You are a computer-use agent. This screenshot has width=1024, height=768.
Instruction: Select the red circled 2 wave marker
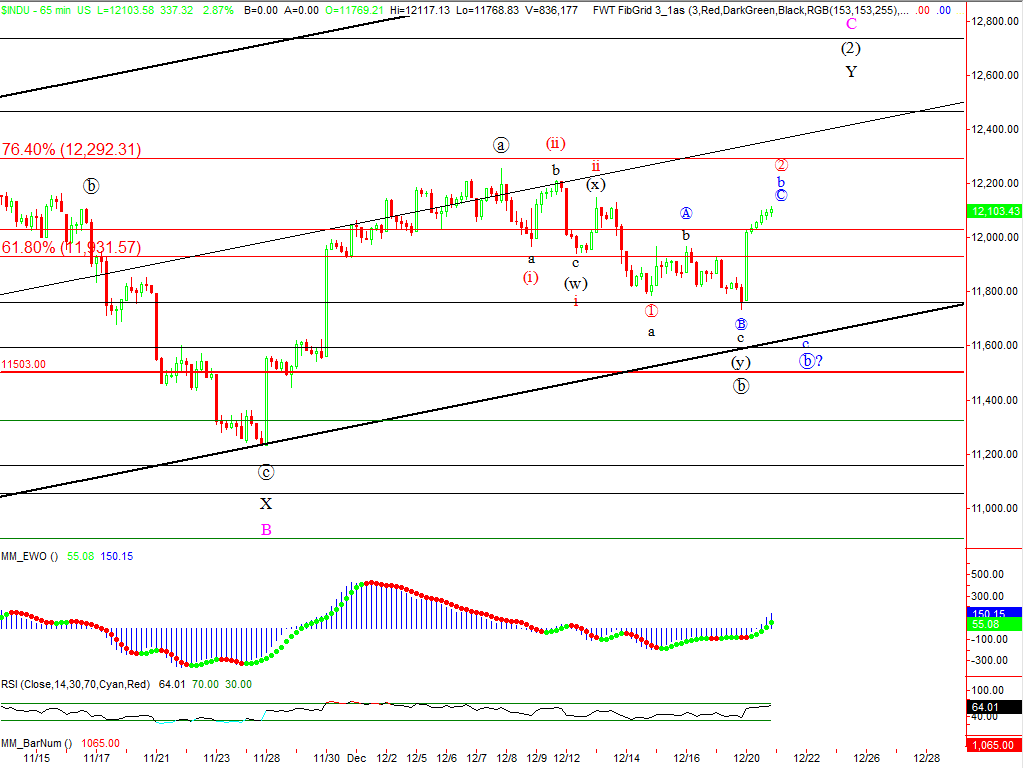point(781,165)
